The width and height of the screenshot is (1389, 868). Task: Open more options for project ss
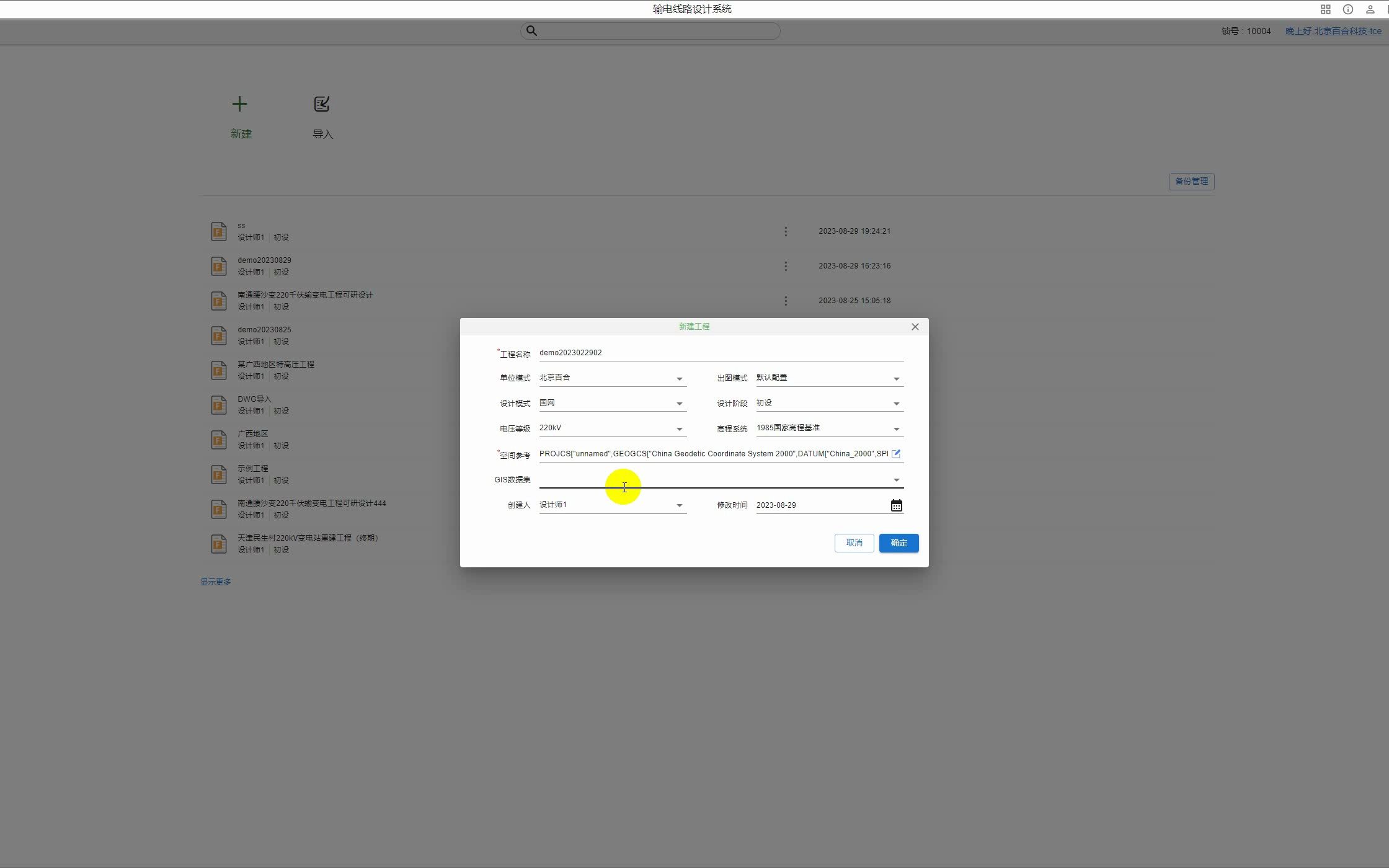pyautogui.click(x=786, y=231)
